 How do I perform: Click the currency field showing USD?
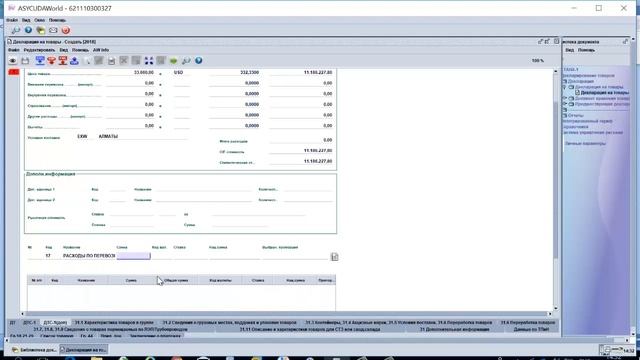(x=182, y=73)
